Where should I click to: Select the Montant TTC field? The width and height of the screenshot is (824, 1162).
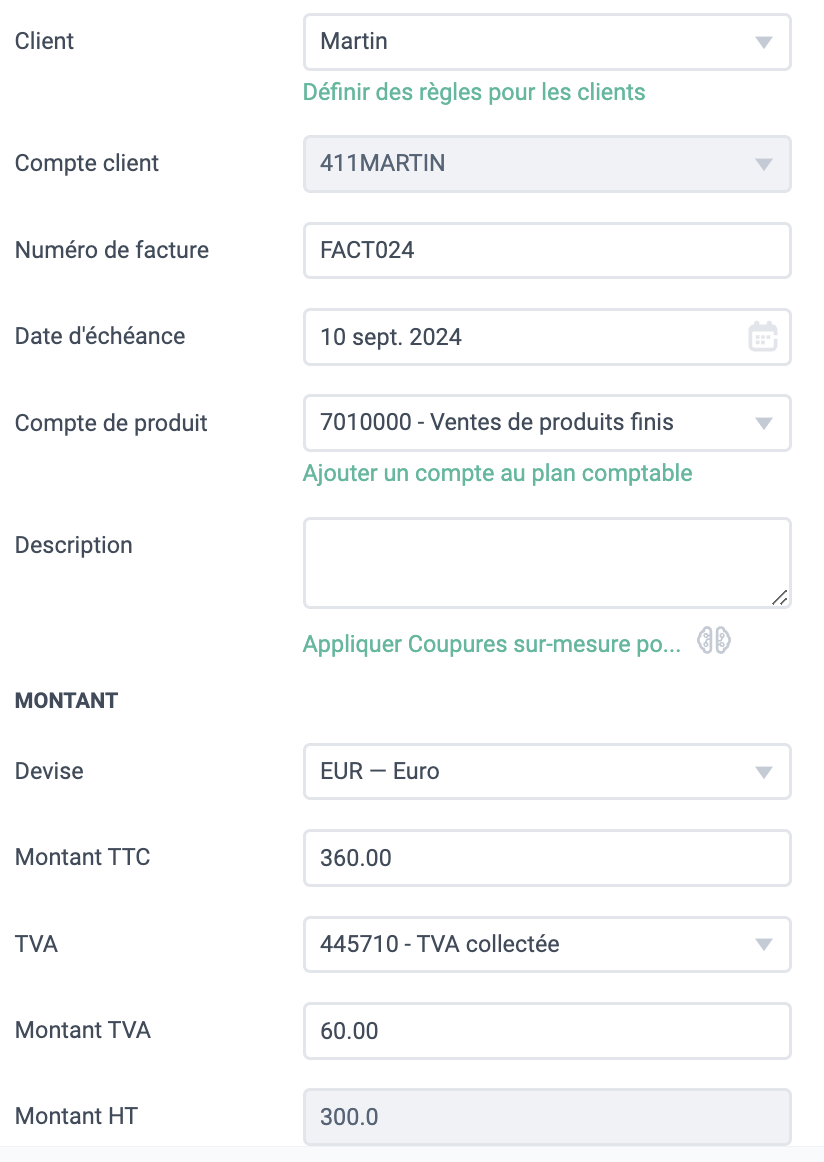pos(547,858)
